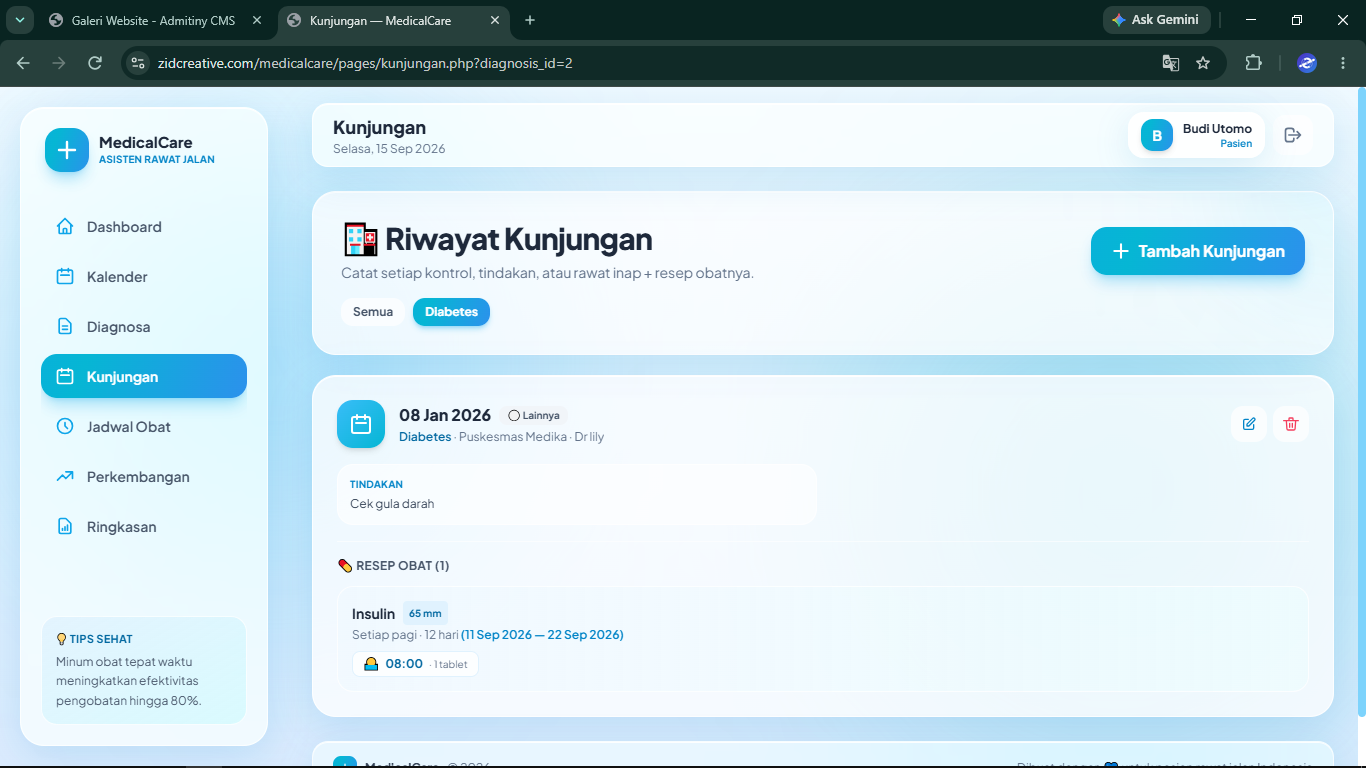Click the B user avatar
Viewport: 1366px width, 768px height.
[1157, 135]
